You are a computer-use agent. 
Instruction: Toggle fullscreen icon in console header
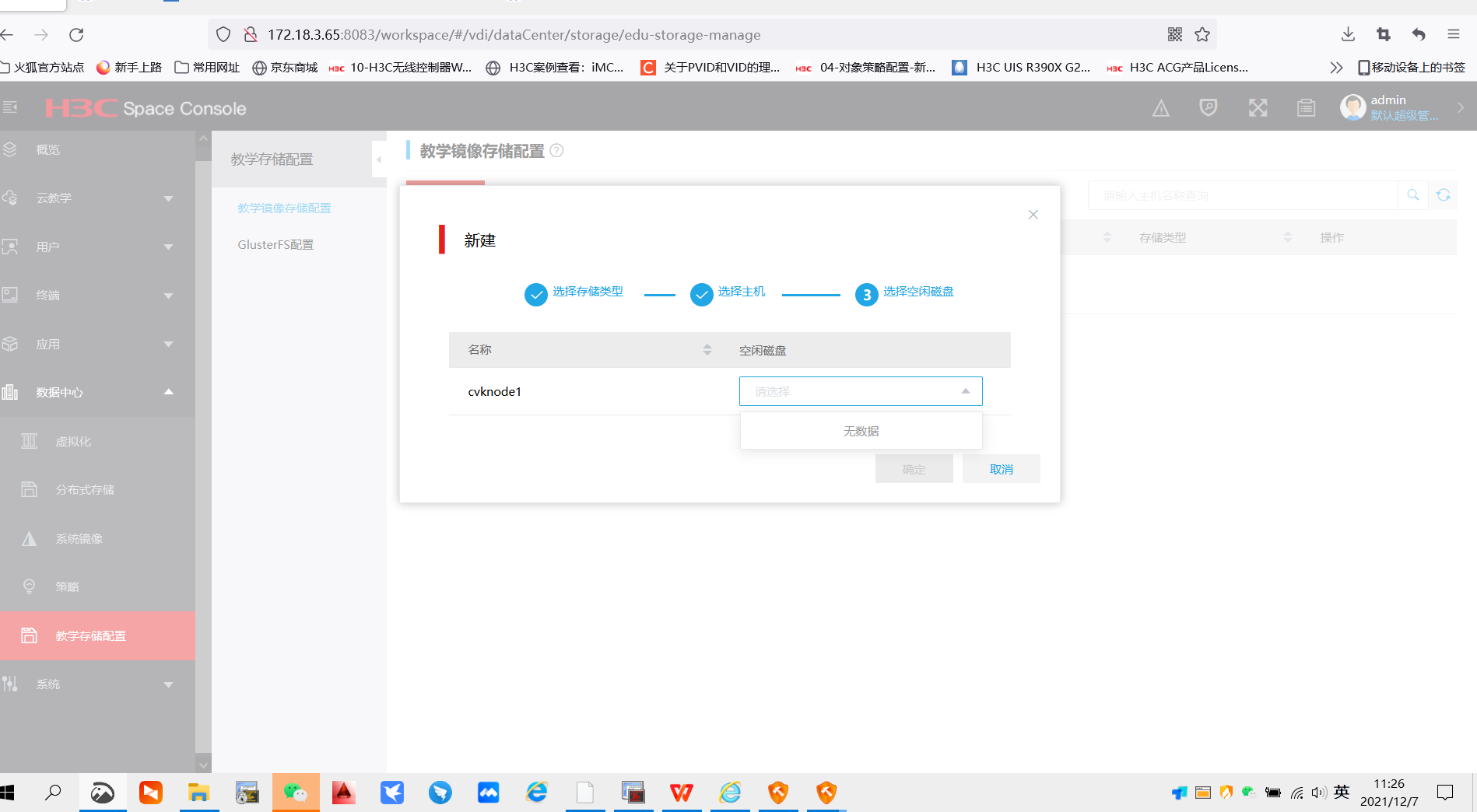pyautogui.click(x=1258, y=107)
